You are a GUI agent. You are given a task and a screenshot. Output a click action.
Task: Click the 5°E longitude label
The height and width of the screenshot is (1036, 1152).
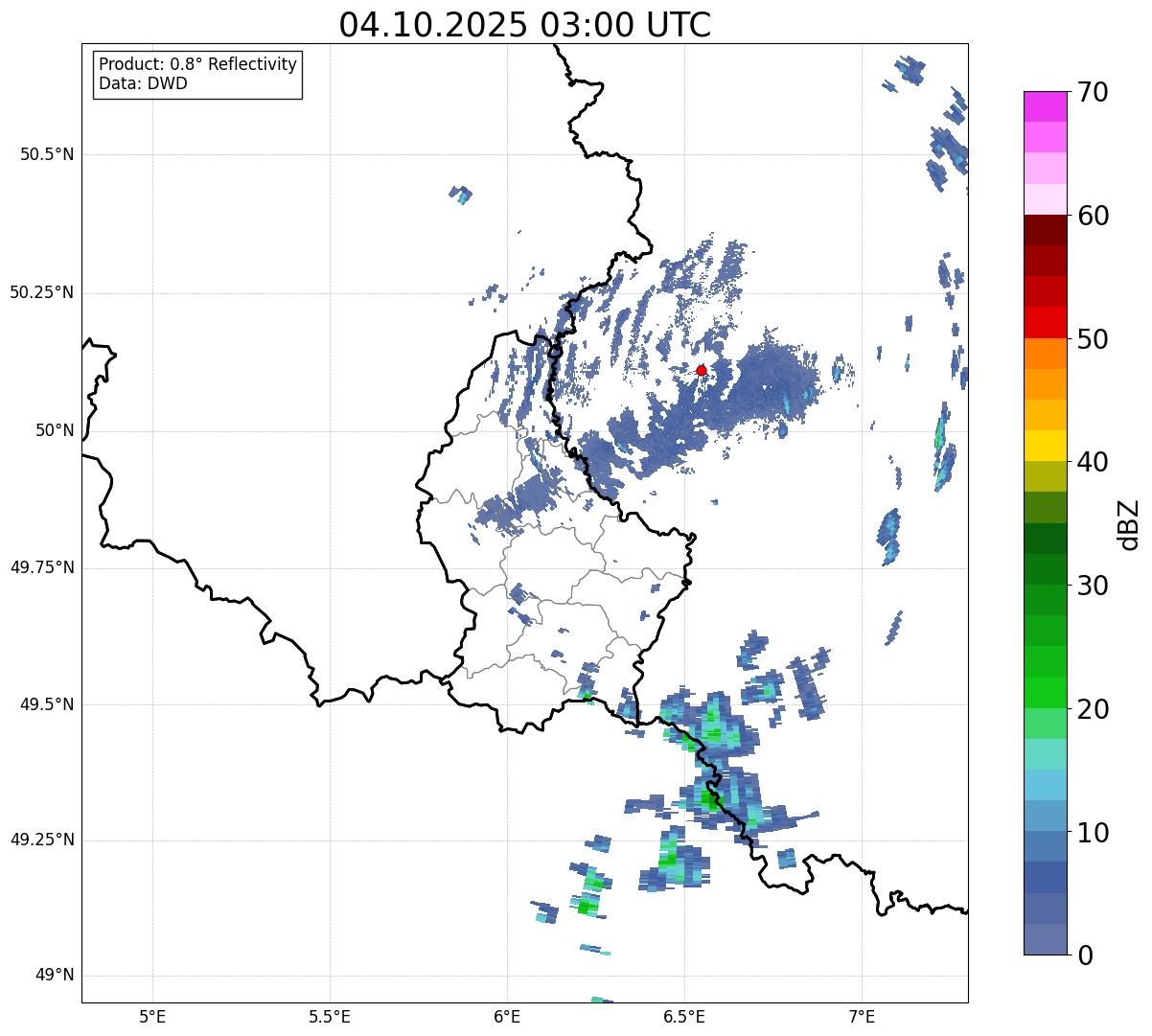pos(152,1016)
